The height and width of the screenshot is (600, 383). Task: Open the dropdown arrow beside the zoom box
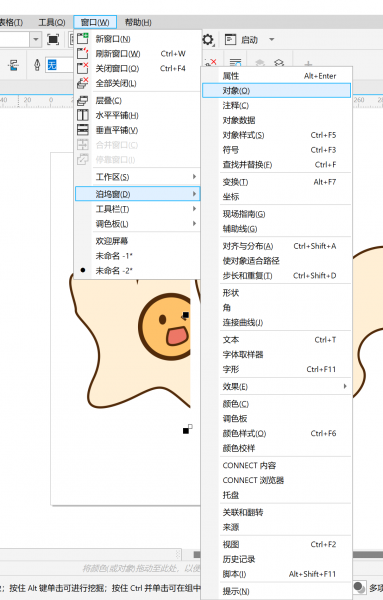coord(36,39)
